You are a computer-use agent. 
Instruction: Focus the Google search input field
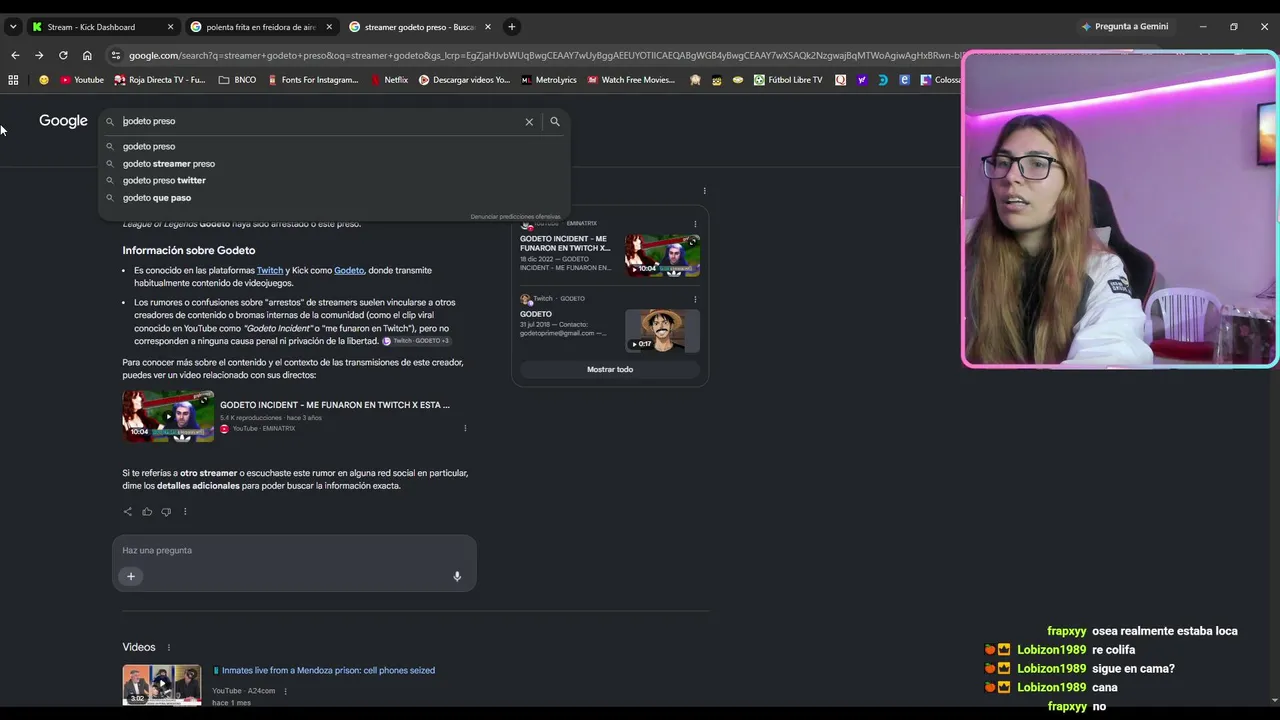click(320, 122)
